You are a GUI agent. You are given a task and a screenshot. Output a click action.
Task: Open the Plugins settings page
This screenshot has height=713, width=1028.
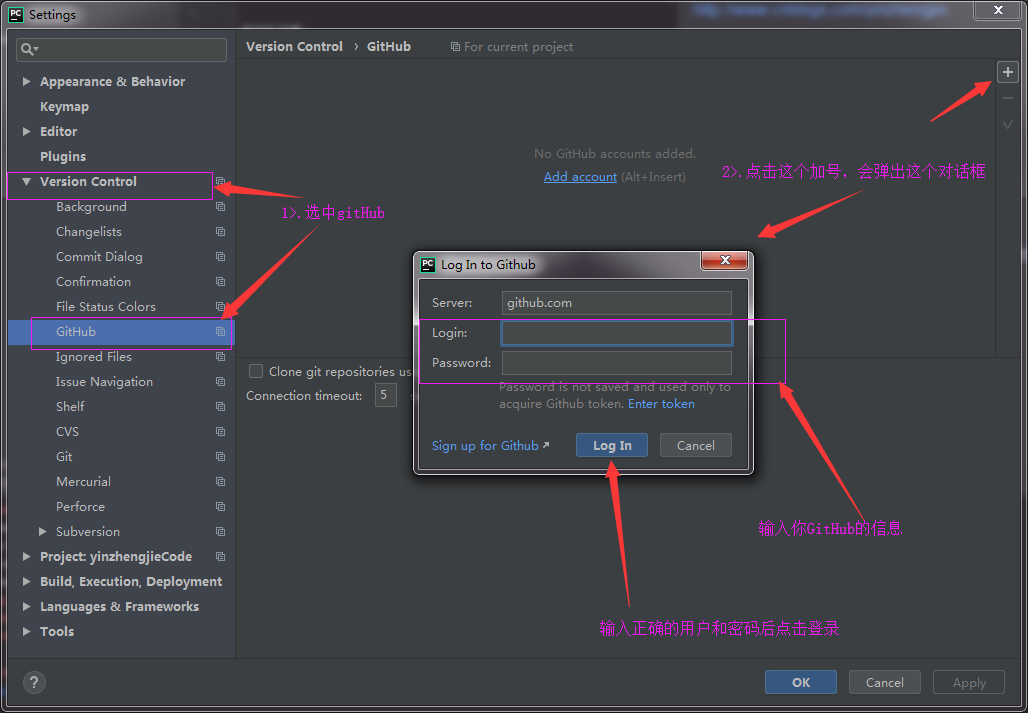tap(63, 157)
